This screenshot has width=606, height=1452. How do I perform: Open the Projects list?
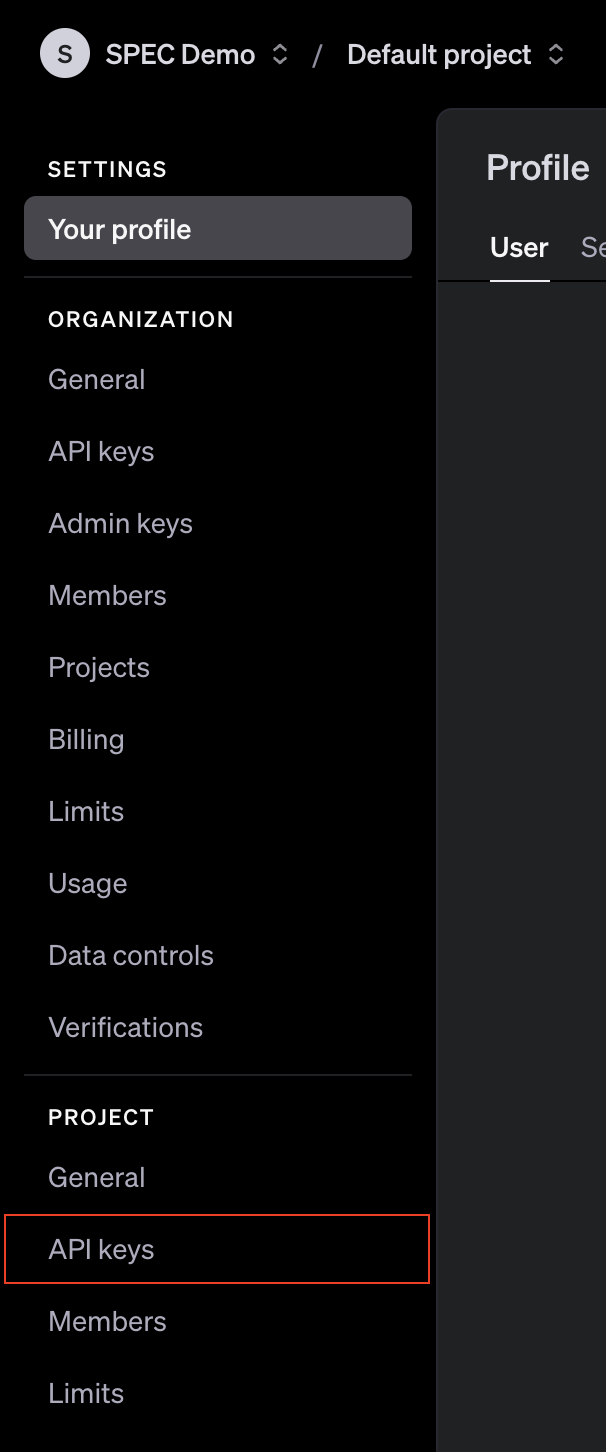[x=99, y=667]
